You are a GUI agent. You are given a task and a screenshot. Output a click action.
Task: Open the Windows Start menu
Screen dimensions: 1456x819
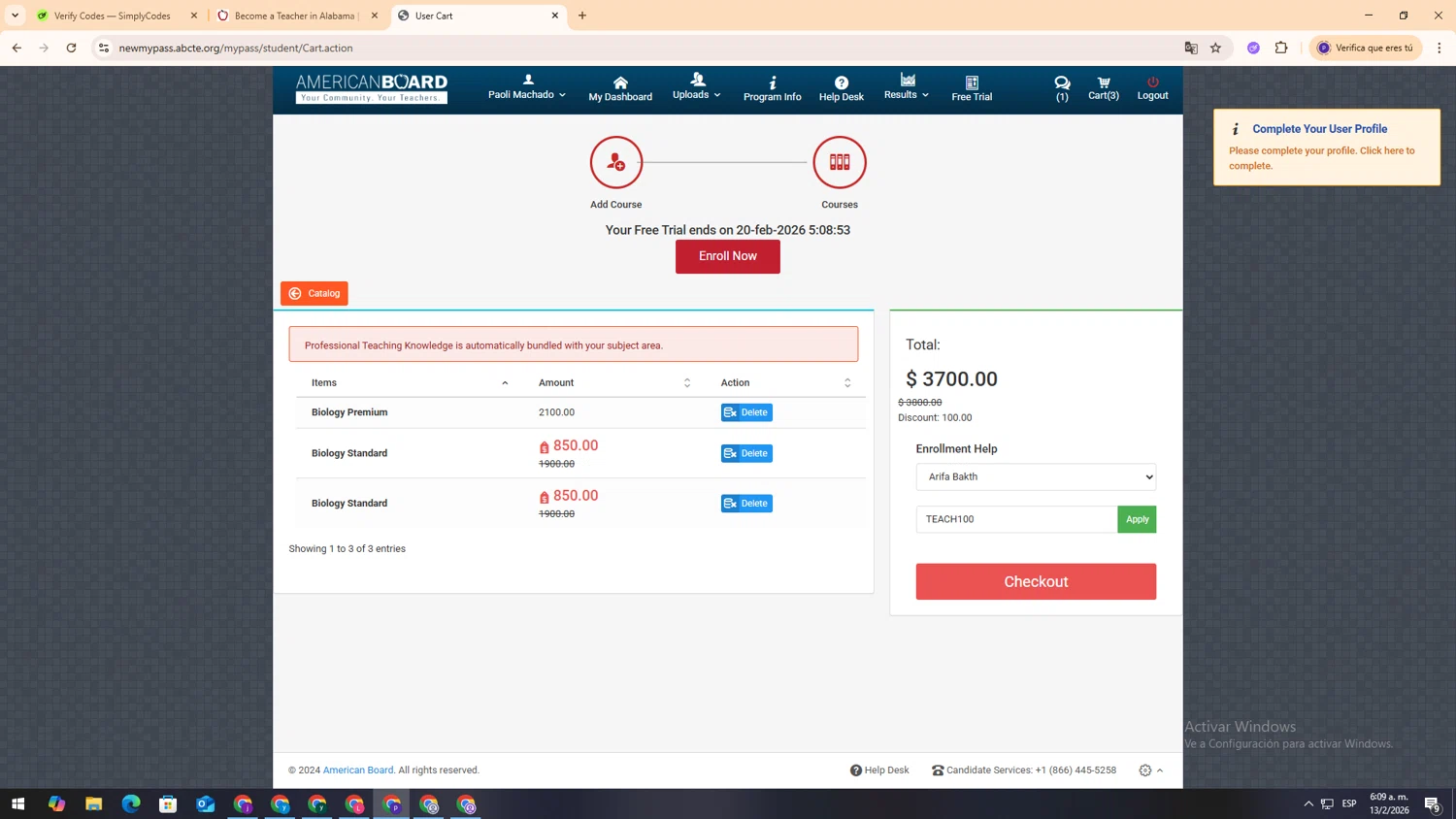[x=17, y=804]
